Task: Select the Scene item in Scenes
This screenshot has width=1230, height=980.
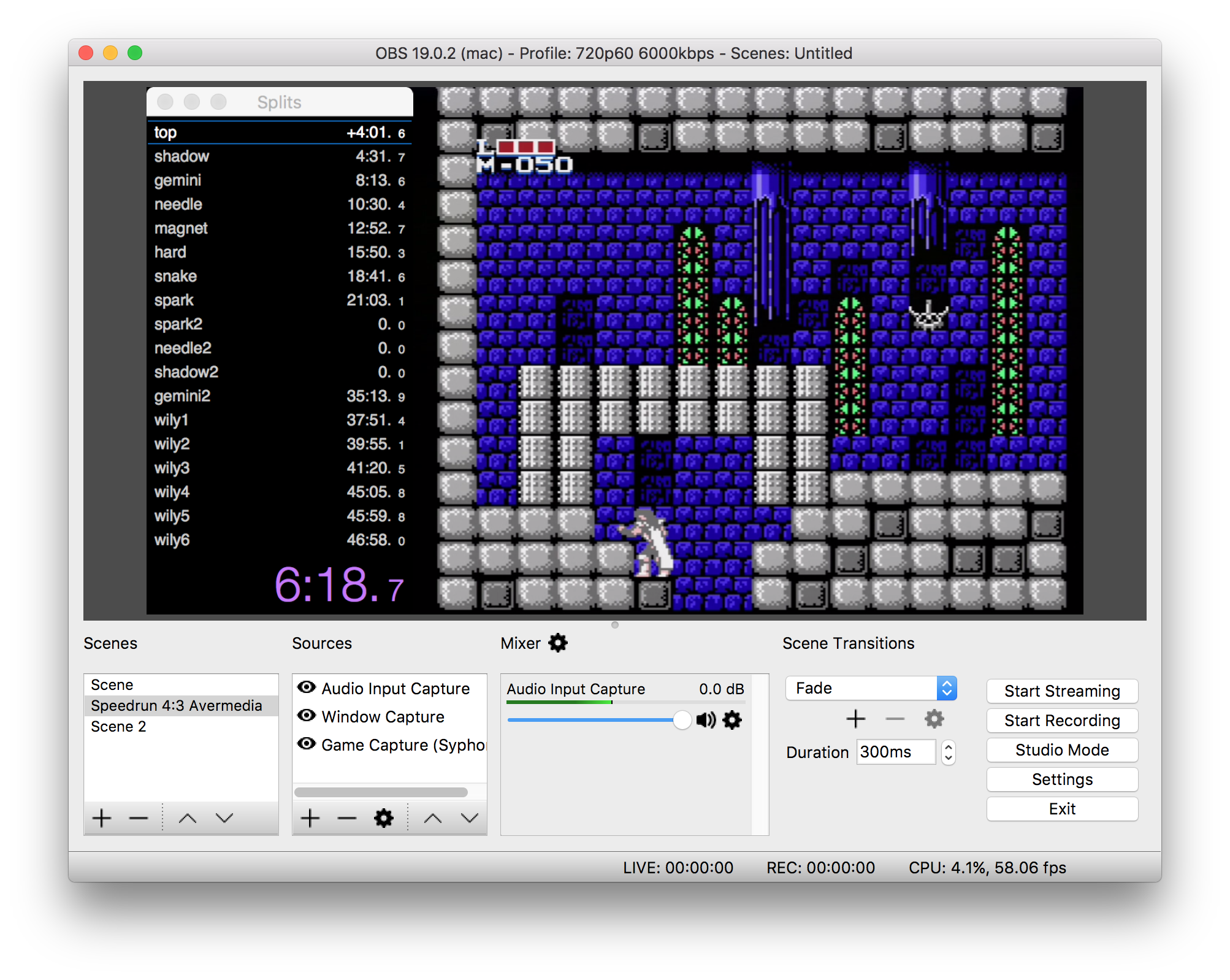Action: coord(181,684)
